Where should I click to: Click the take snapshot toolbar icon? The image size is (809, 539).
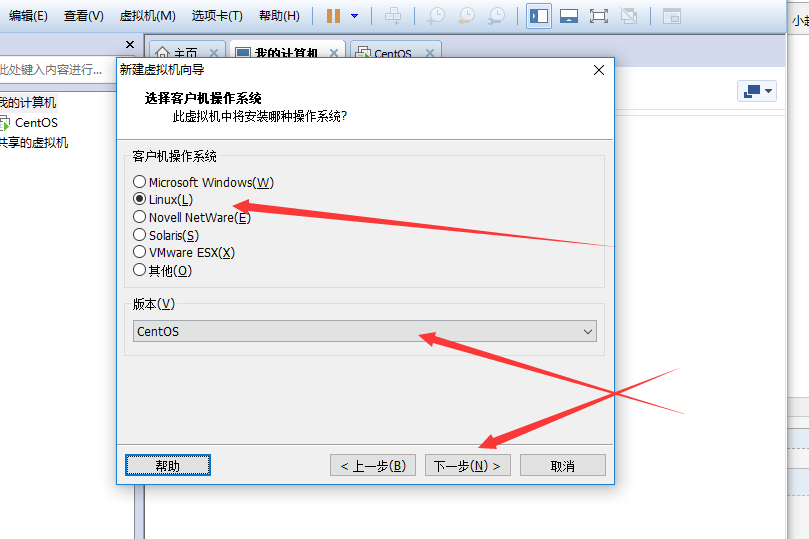(x=436, y=16)
